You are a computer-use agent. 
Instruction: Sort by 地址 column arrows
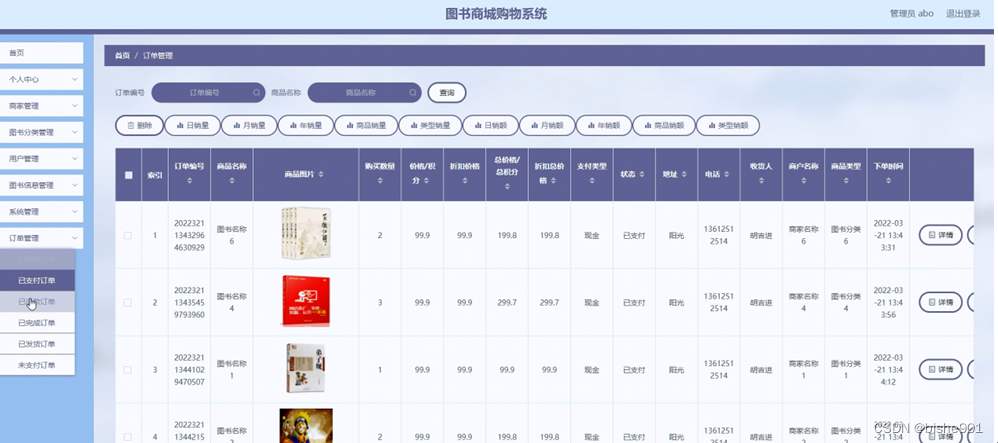pos(684,174)
